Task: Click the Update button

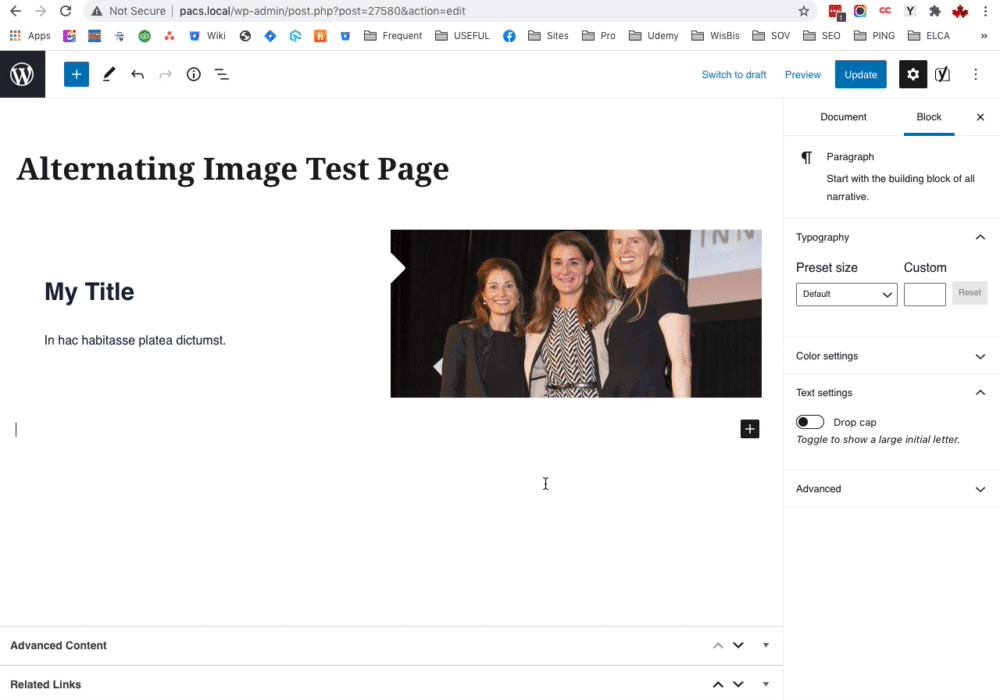Action: (860, 75)
